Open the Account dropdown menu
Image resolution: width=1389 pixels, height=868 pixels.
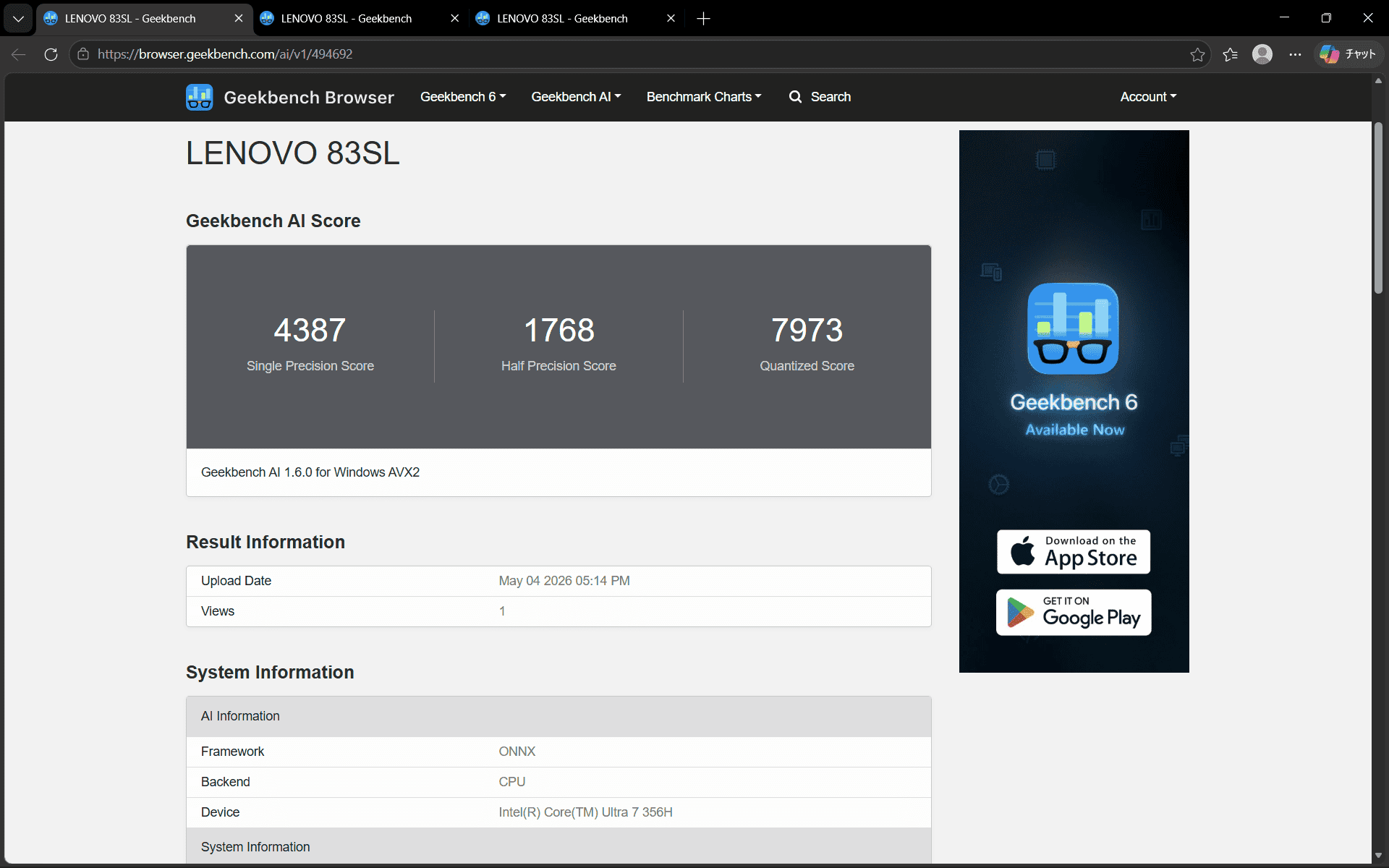click(1148, 97)
